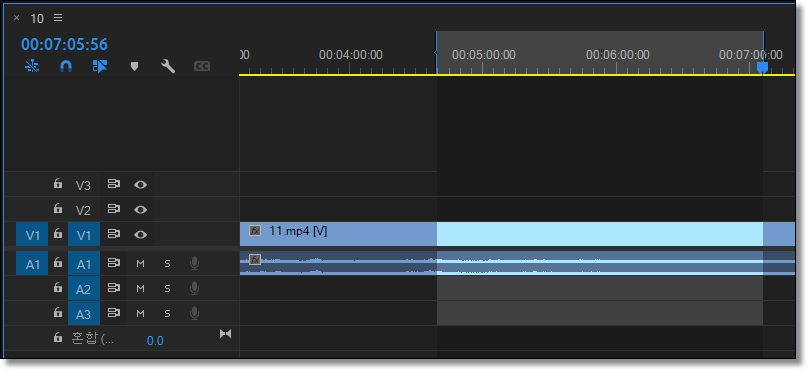The width and height of the screenshot is (808, 381).
Task: Jump to 00:06:00:00 on time ruler
Action: (x=618, y=55)
